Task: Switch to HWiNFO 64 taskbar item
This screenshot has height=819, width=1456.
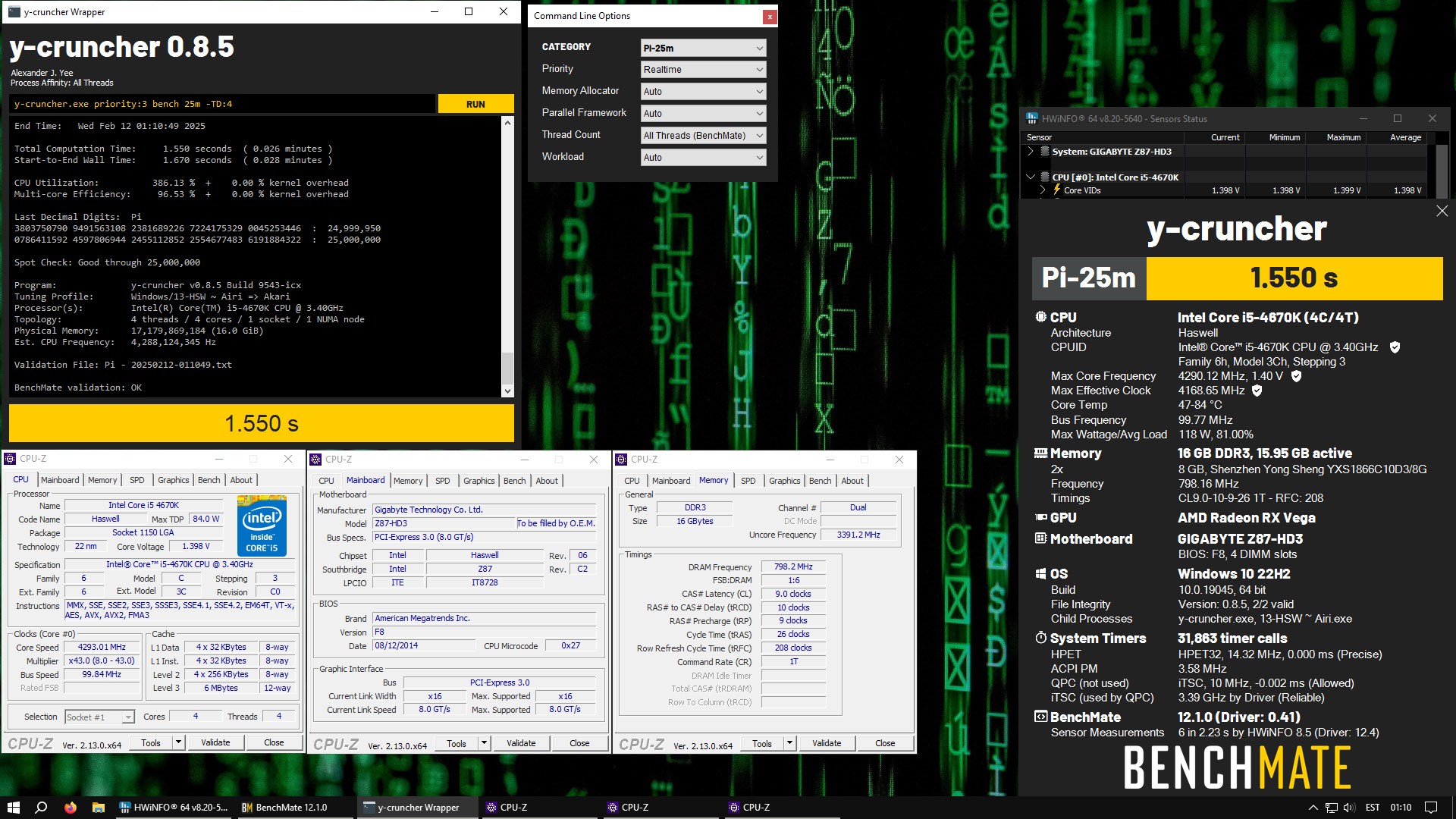Action: 174,808
